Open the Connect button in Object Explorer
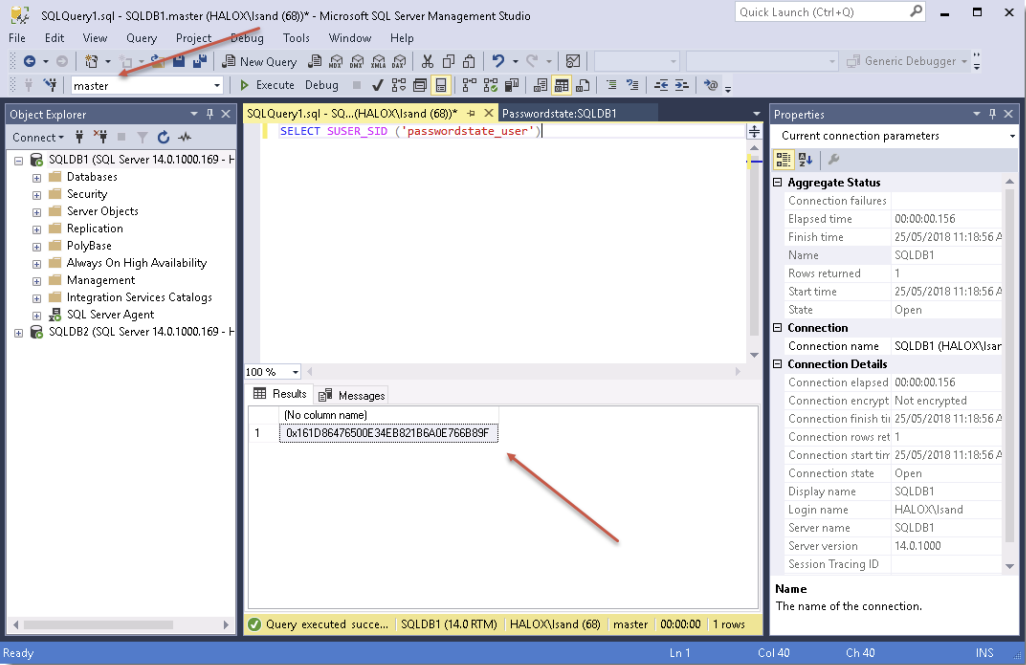 [38, 137]
